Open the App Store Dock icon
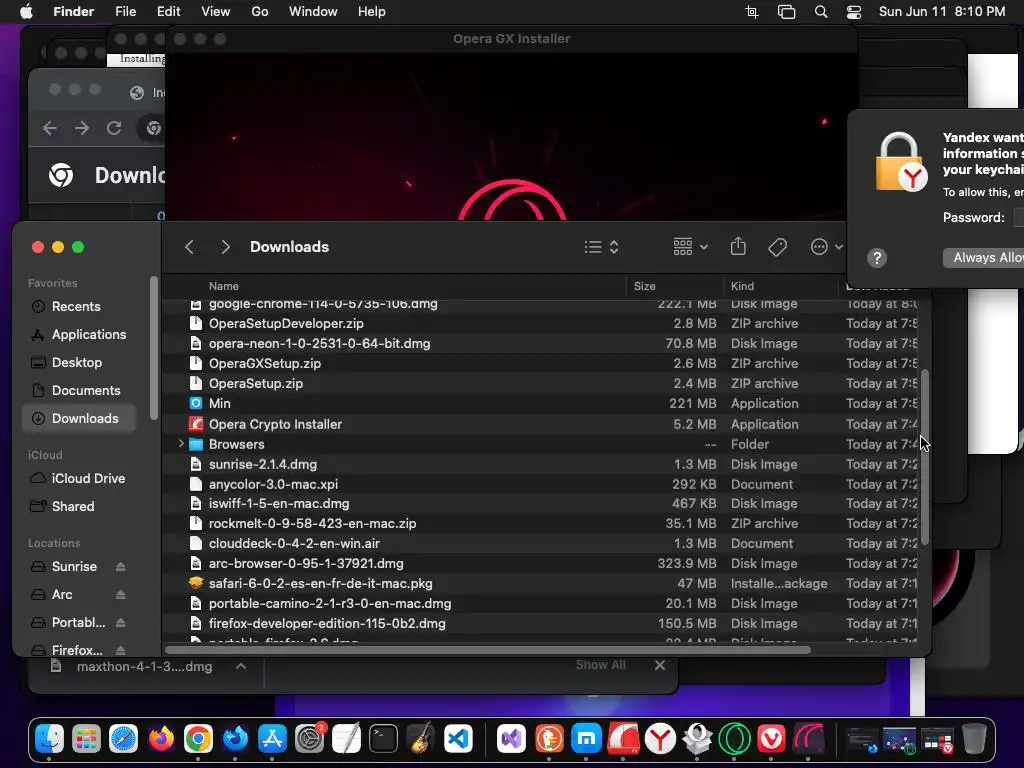1024x768 pixels. coord(272,739)
